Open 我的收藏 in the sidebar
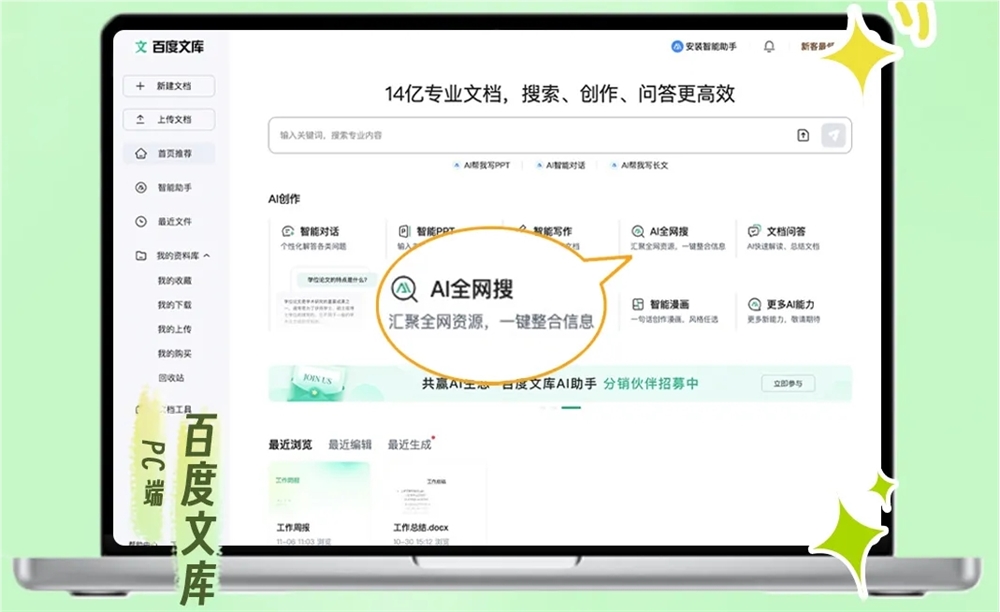Viewport: 1000px width, 612px height. pos(174,281)
